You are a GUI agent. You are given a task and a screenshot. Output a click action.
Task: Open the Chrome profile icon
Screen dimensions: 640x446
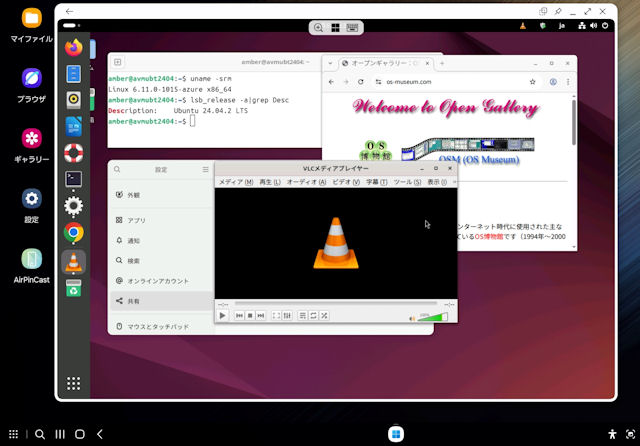click(x=553, y=82)
